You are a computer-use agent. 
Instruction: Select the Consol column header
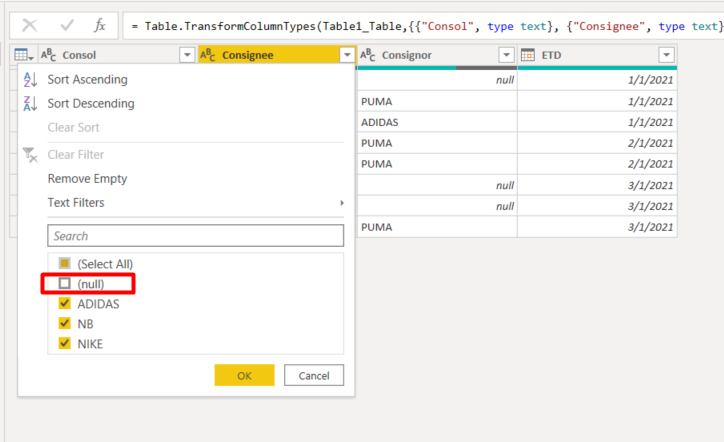[x=118, y=55]
